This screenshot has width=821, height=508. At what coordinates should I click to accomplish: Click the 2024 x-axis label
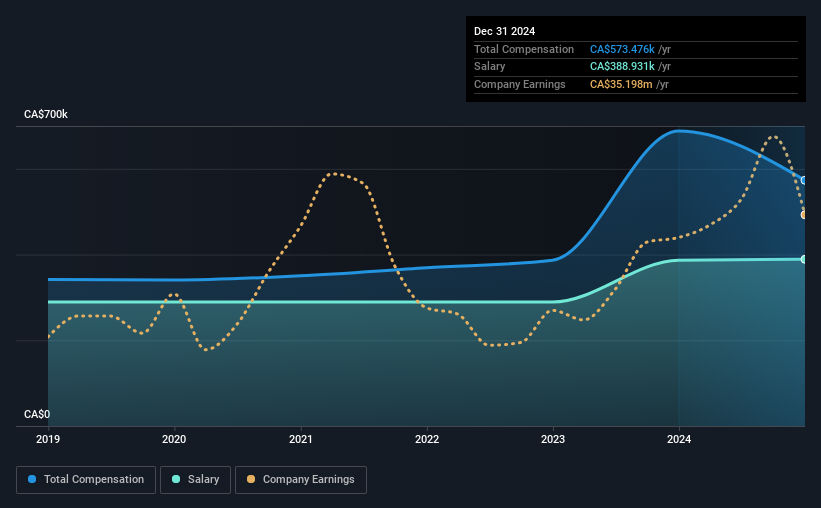point(679,439)
